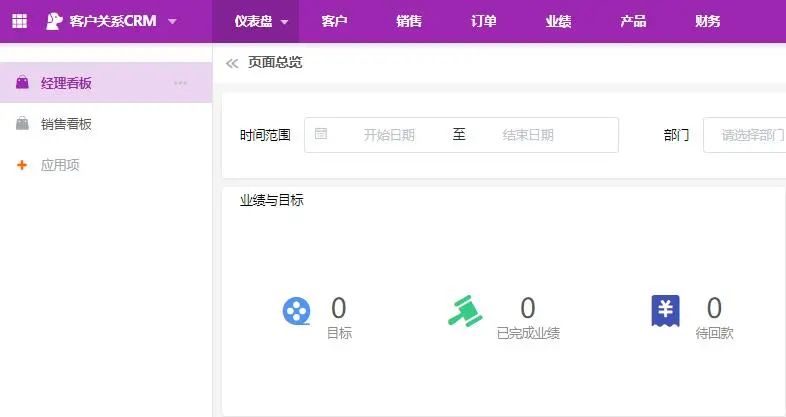Click the 目标 value 0
Image resolution: width=786 pixels, height=417 pixels.
339,308
